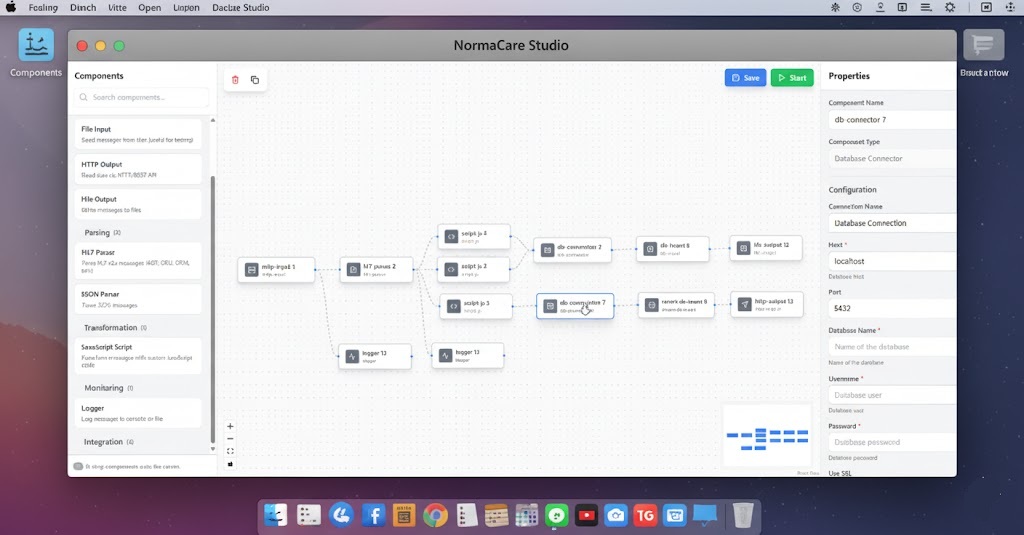Click the Port field showing 5432
This screenshot has height=535, width=1024.
pyautogui.click(x=890, y=308)
